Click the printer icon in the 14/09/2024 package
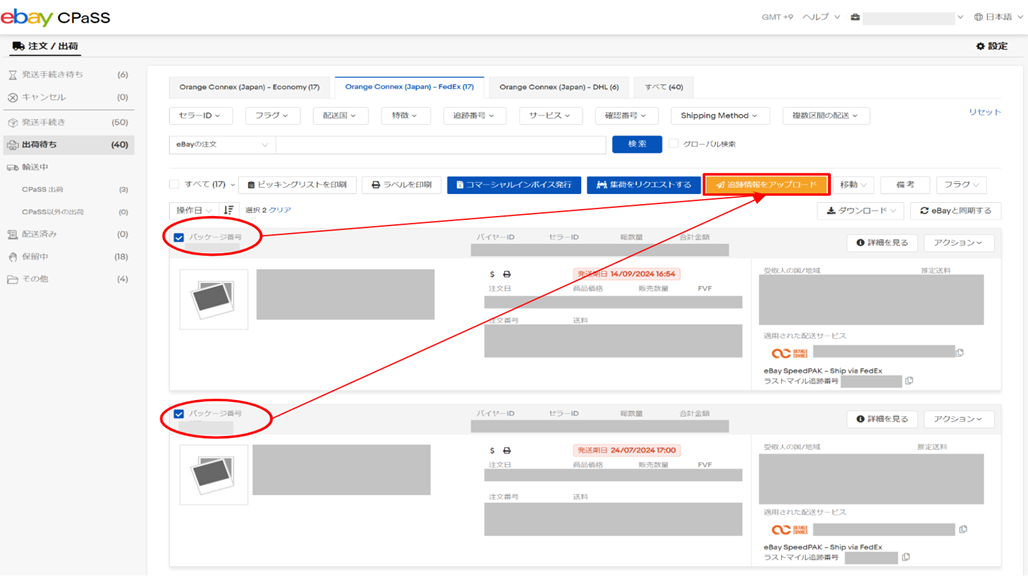Screen dimensions: 1028x577 point(507,274)
